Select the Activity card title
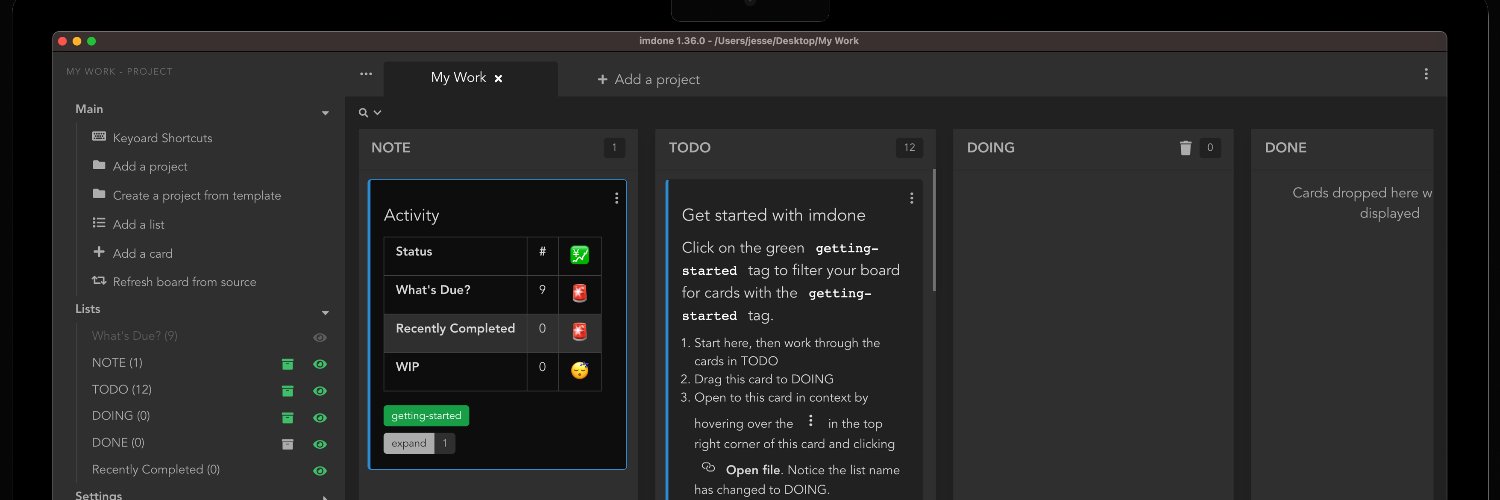The image size is (1500, 500). point(411,215)
